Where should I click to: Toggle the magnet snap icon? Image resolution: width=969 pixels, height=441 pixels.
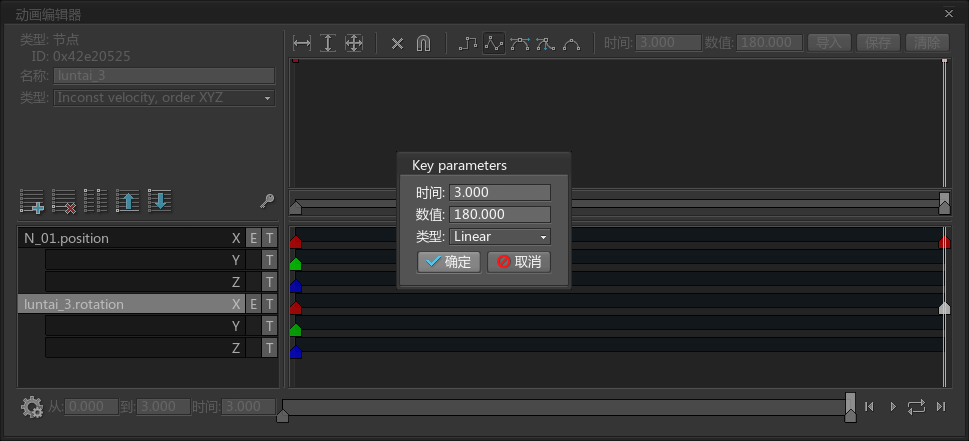423,43
